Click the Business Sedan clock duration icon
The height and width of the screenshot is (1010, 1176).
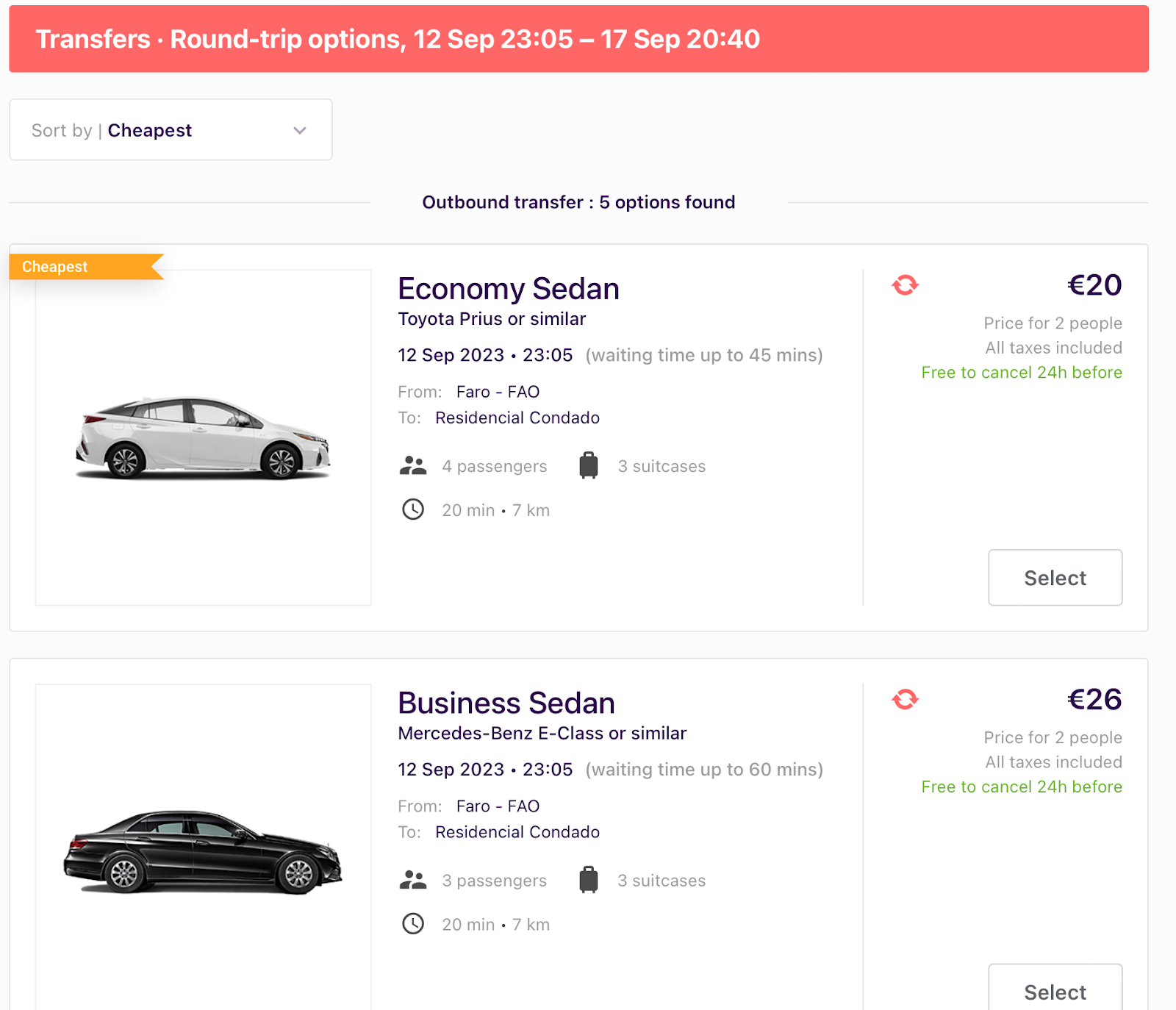413,924
